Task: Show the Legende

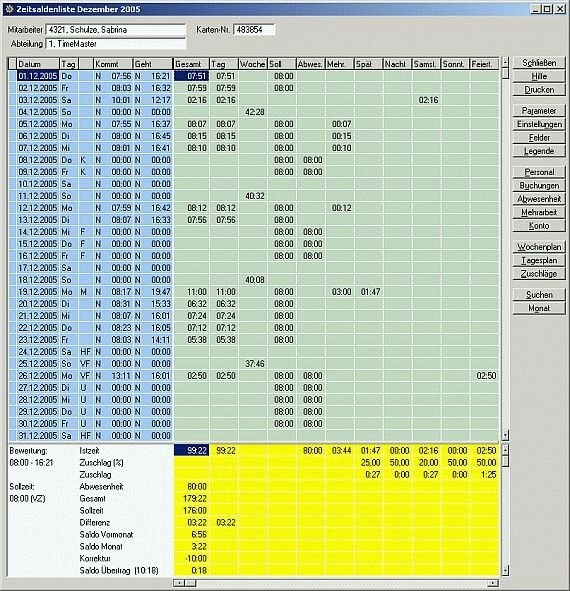Action: point(539,151)
